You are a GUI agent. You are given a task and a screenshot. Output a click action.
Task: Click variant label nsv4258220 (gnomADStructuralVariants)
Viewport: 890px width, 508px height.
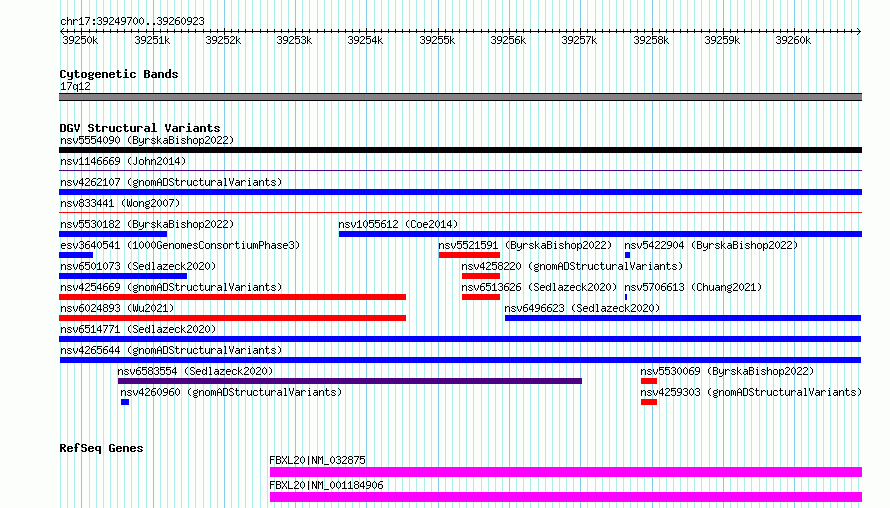572,266
